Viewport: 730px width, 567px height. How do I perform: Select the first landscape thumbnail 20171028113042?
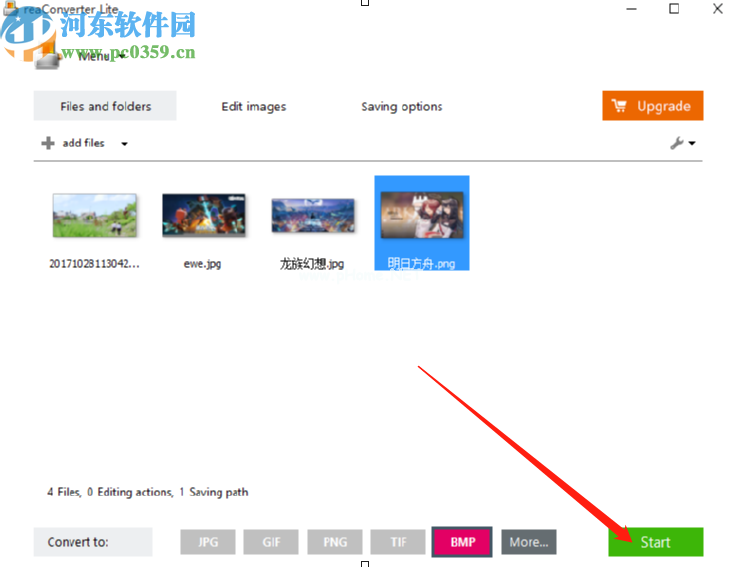click(94, 215)
